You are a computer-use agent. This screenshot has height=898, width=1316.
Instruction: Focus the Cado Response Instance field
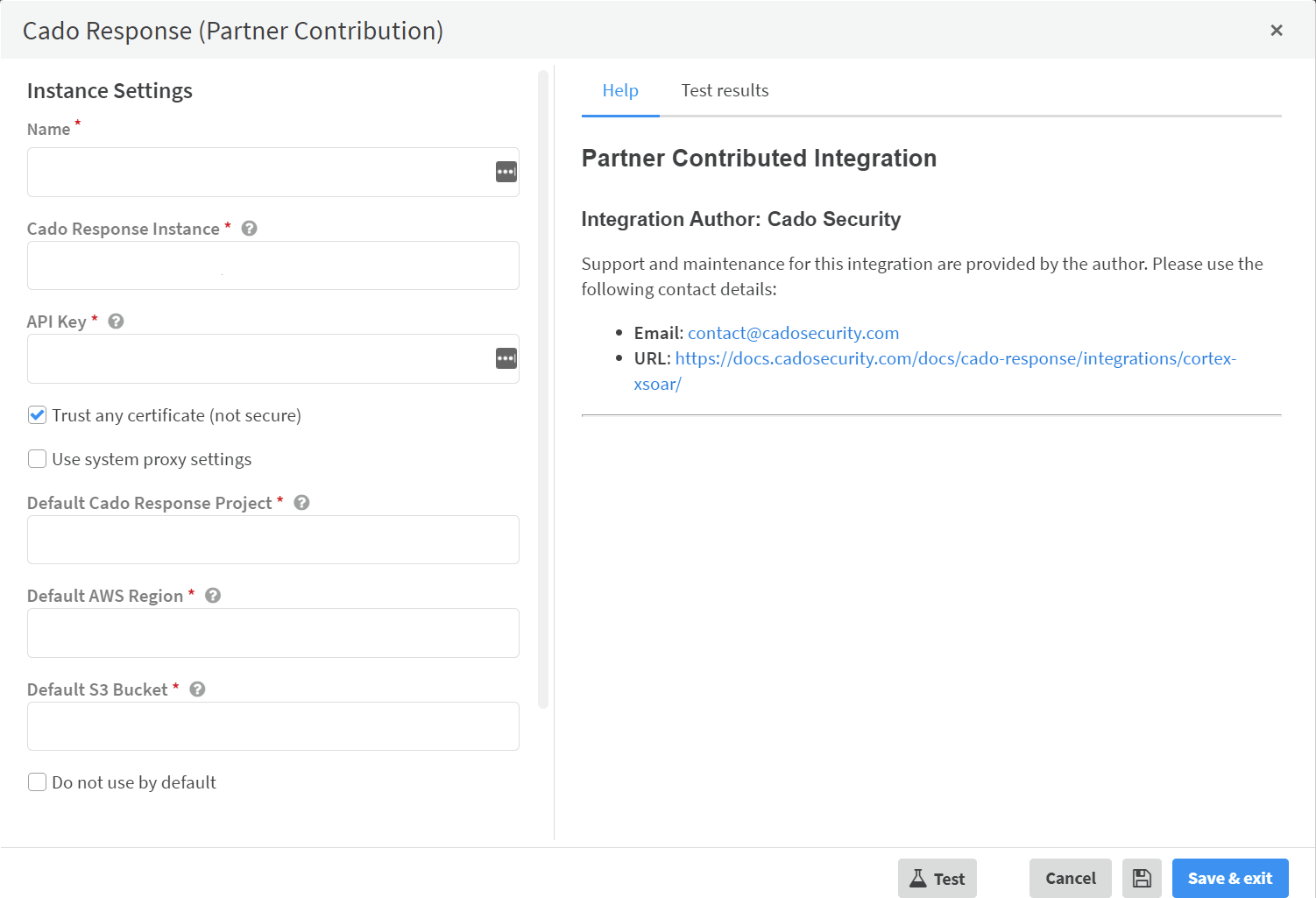[x=273, y=265]
